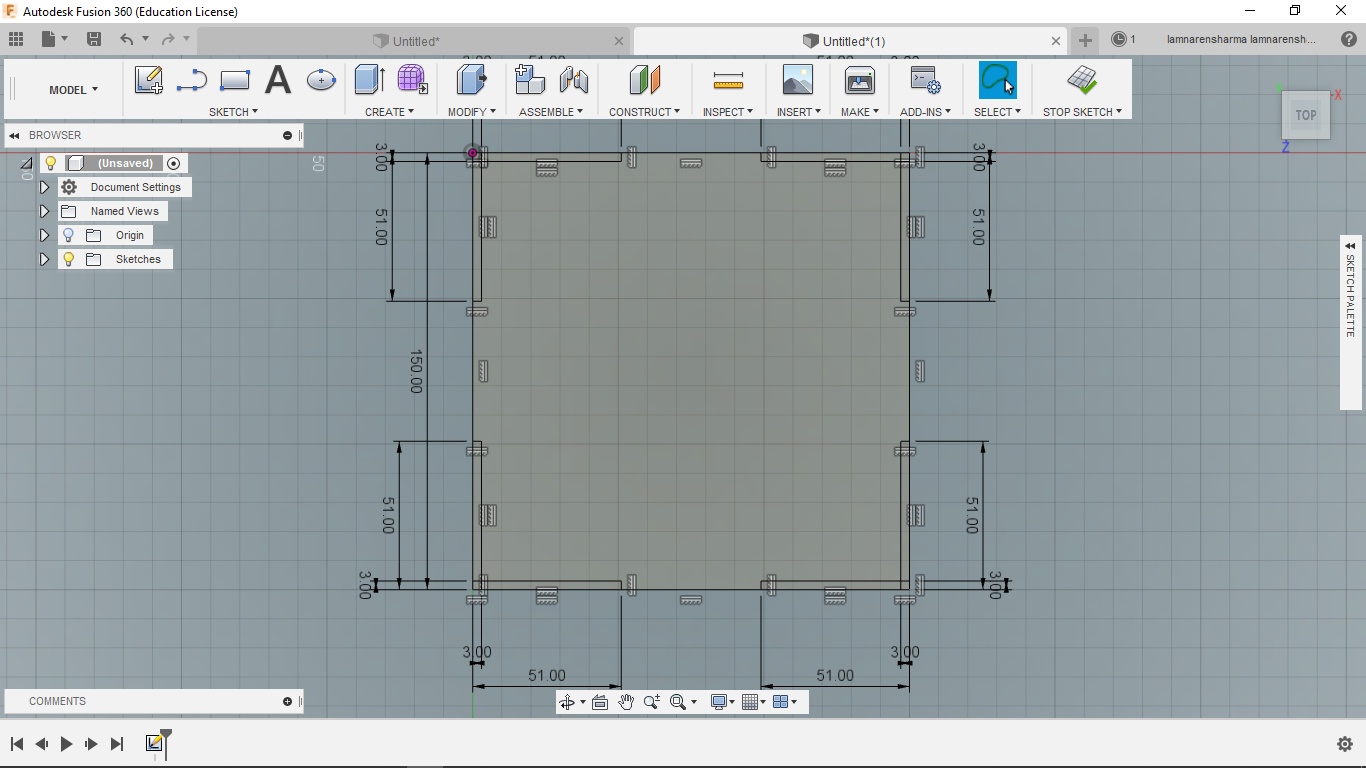Screen dimensions: 1366x768
Task: Select the New Component assemble icon
Action: pyautogui.click(x=530, y=80)
